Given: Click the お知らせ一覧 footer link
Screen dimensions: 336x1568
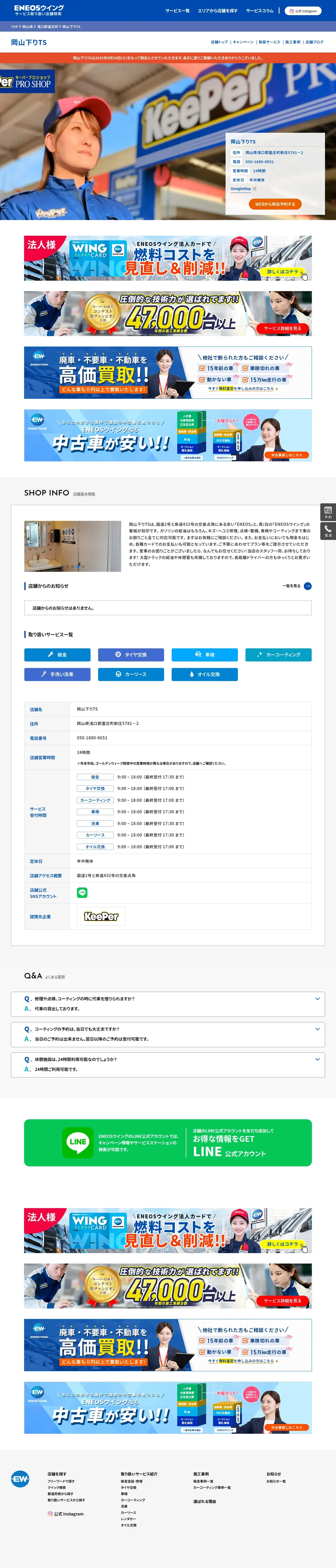Looking at the screenshot, I should [x=276, y=1481].
